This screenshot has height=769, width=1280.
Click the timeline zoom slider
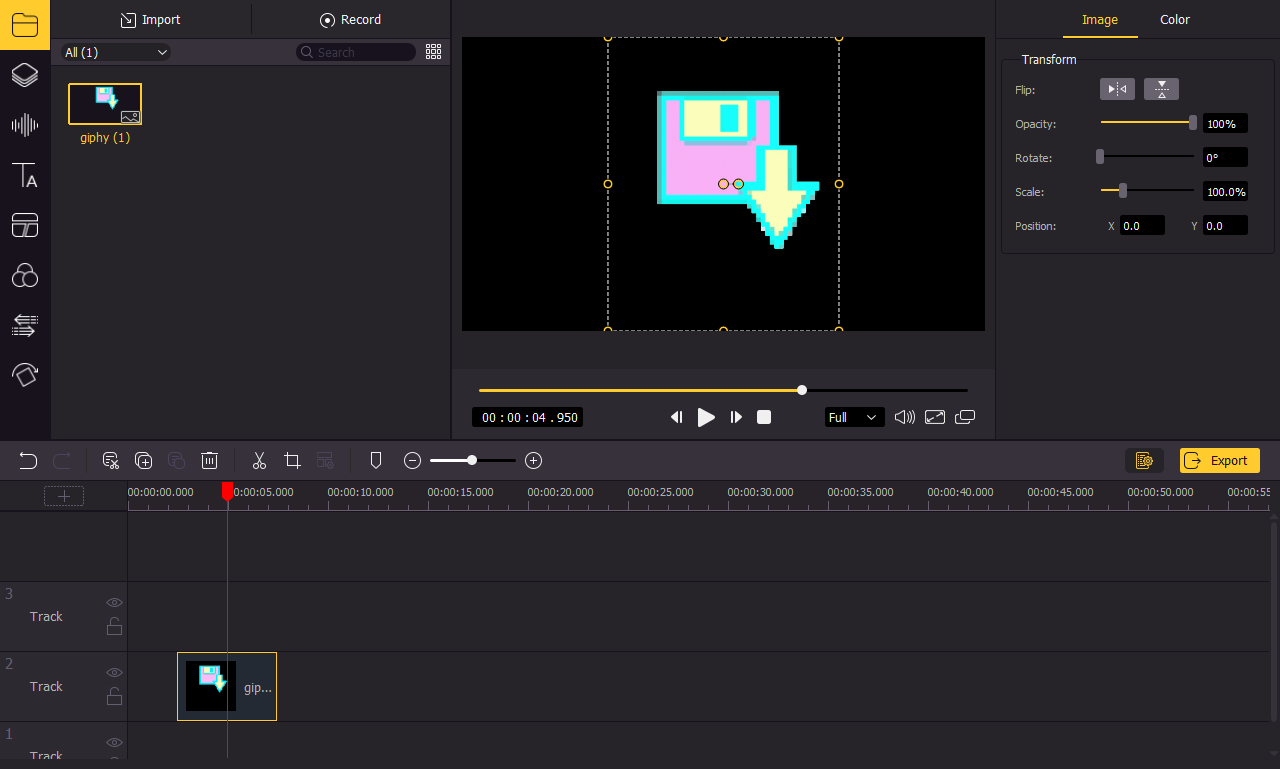[x=473, y=461]
